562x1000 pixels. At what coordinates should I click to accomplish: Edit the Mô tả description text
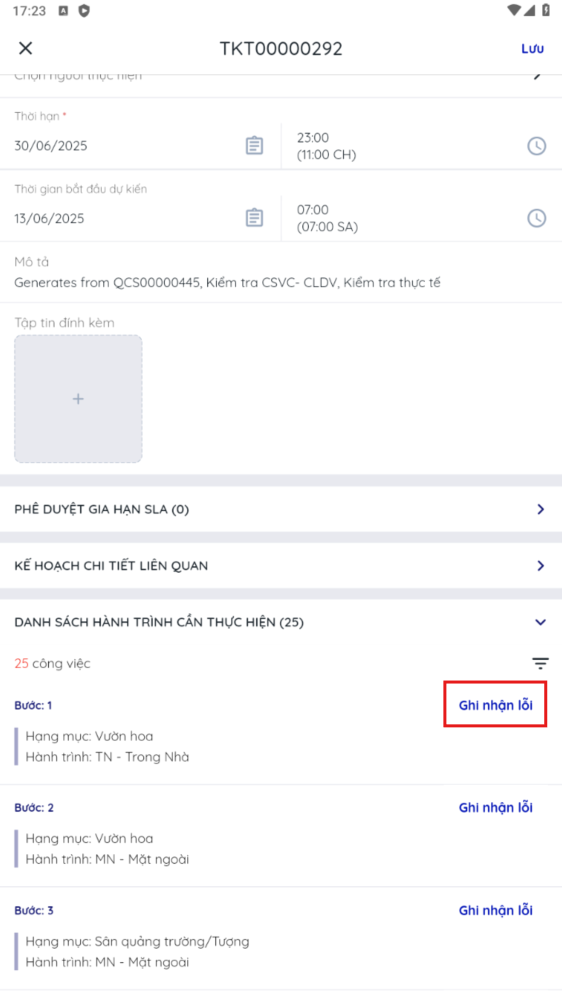point(227,283)
